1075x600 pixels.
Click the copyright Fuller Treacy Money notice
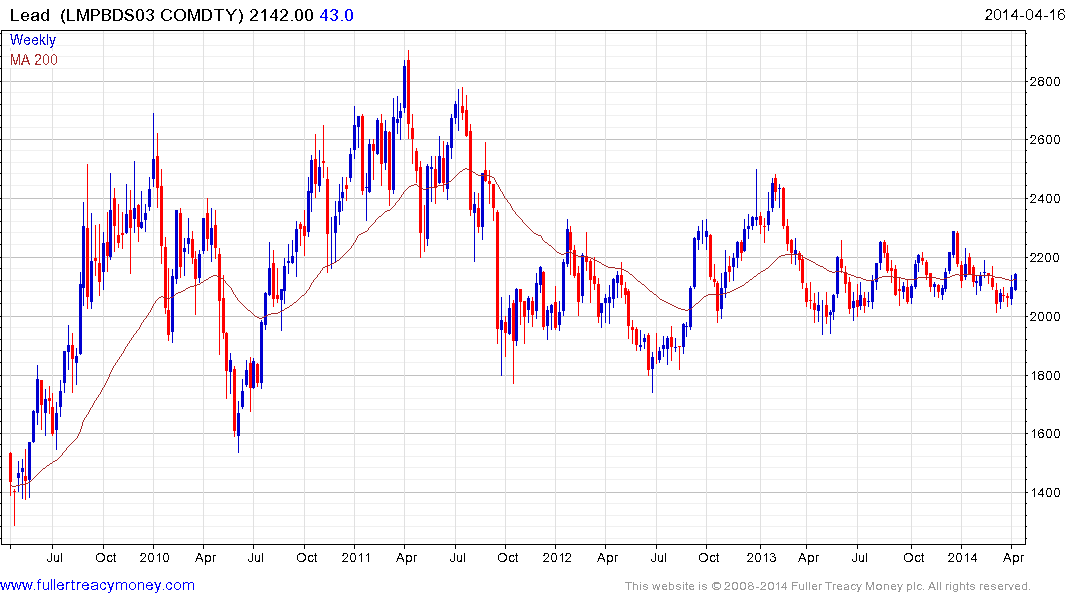pos(828,586)
